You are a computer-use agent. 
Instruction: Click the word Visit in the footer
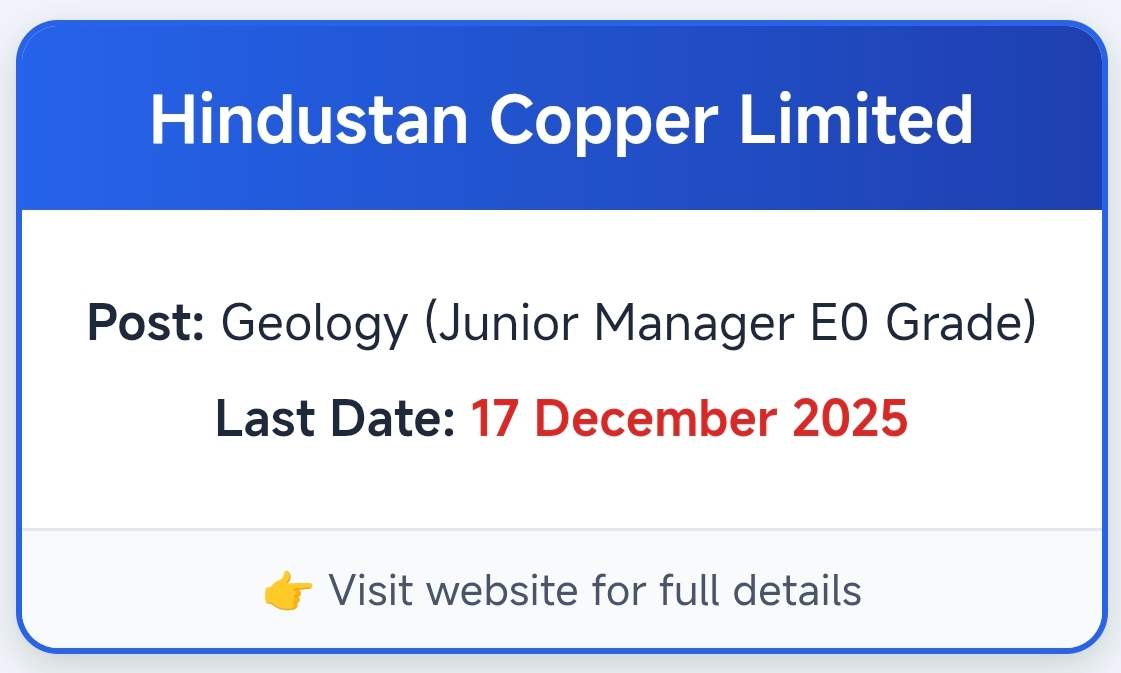(366, 591)
